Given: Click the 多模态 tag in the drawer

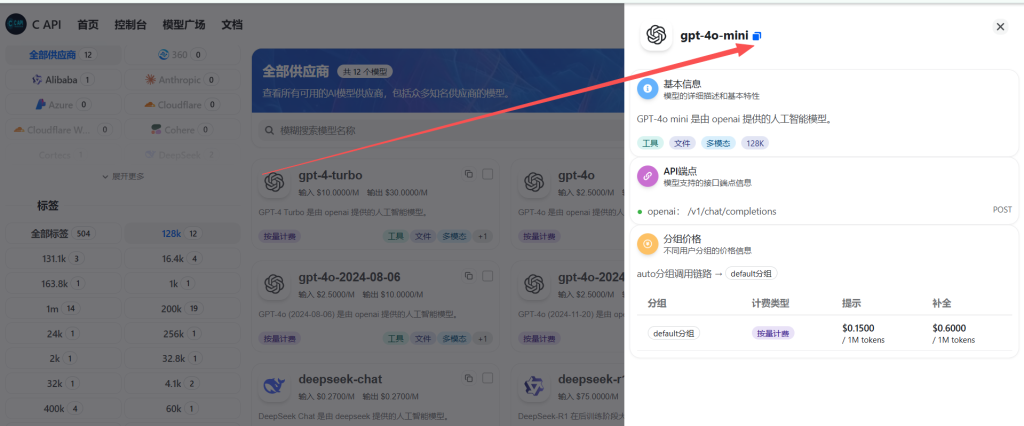Looking at the screenshot, I should coord(719,143).
